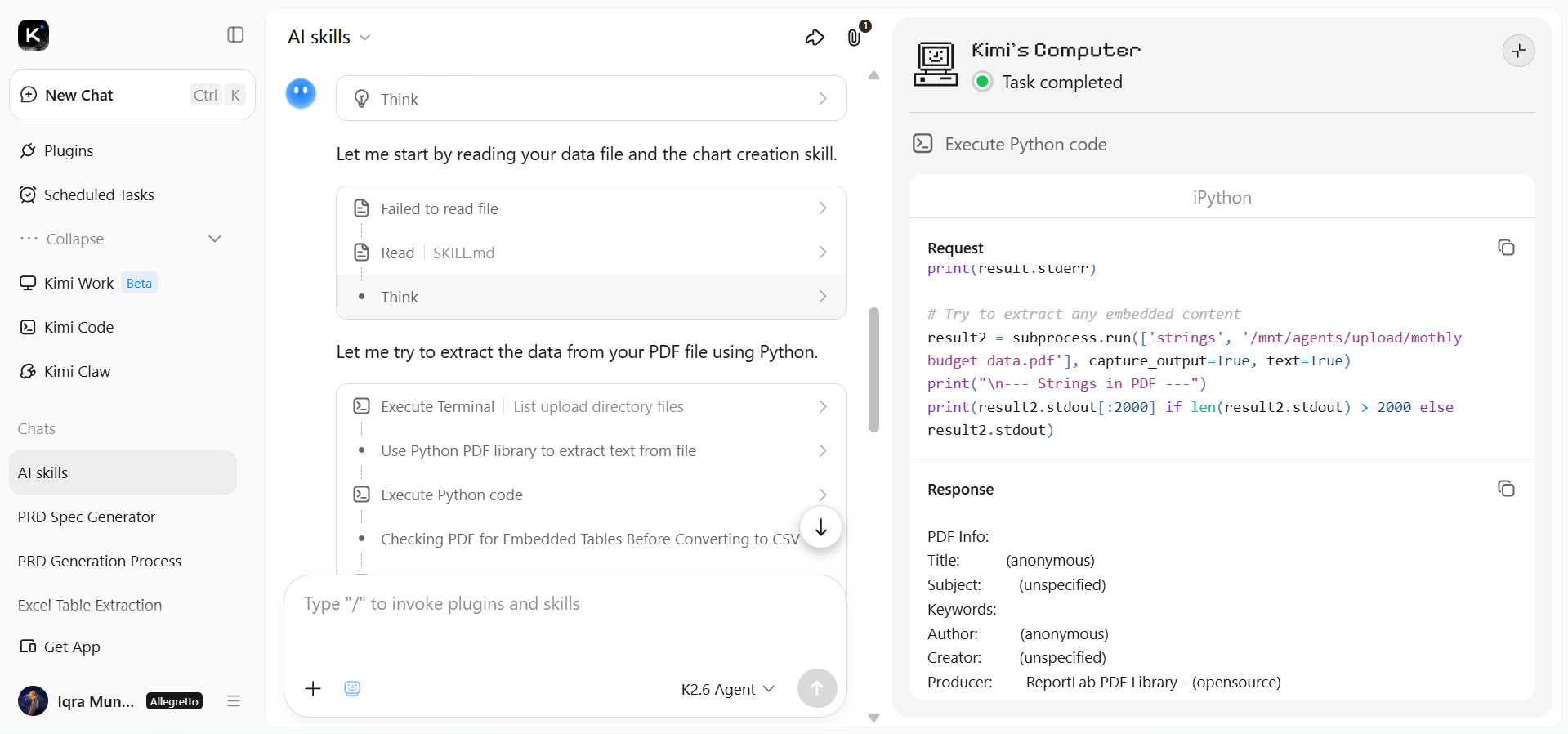Jump to bottom with the down arrow button

click(821, 527)
